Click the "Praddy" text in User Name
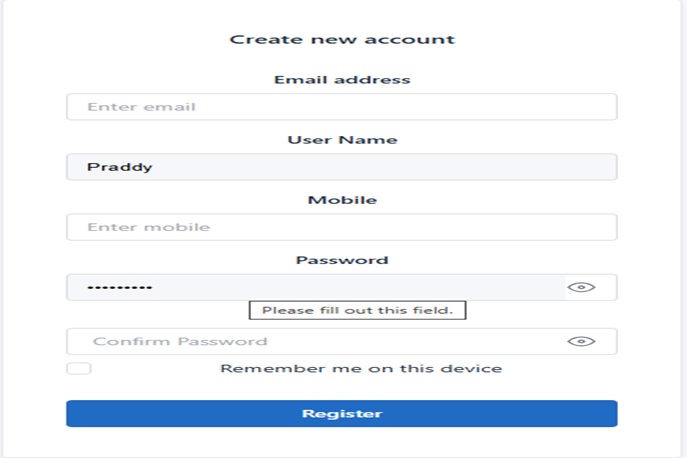This screenshot has height=458, width=687. click(119, 167)
